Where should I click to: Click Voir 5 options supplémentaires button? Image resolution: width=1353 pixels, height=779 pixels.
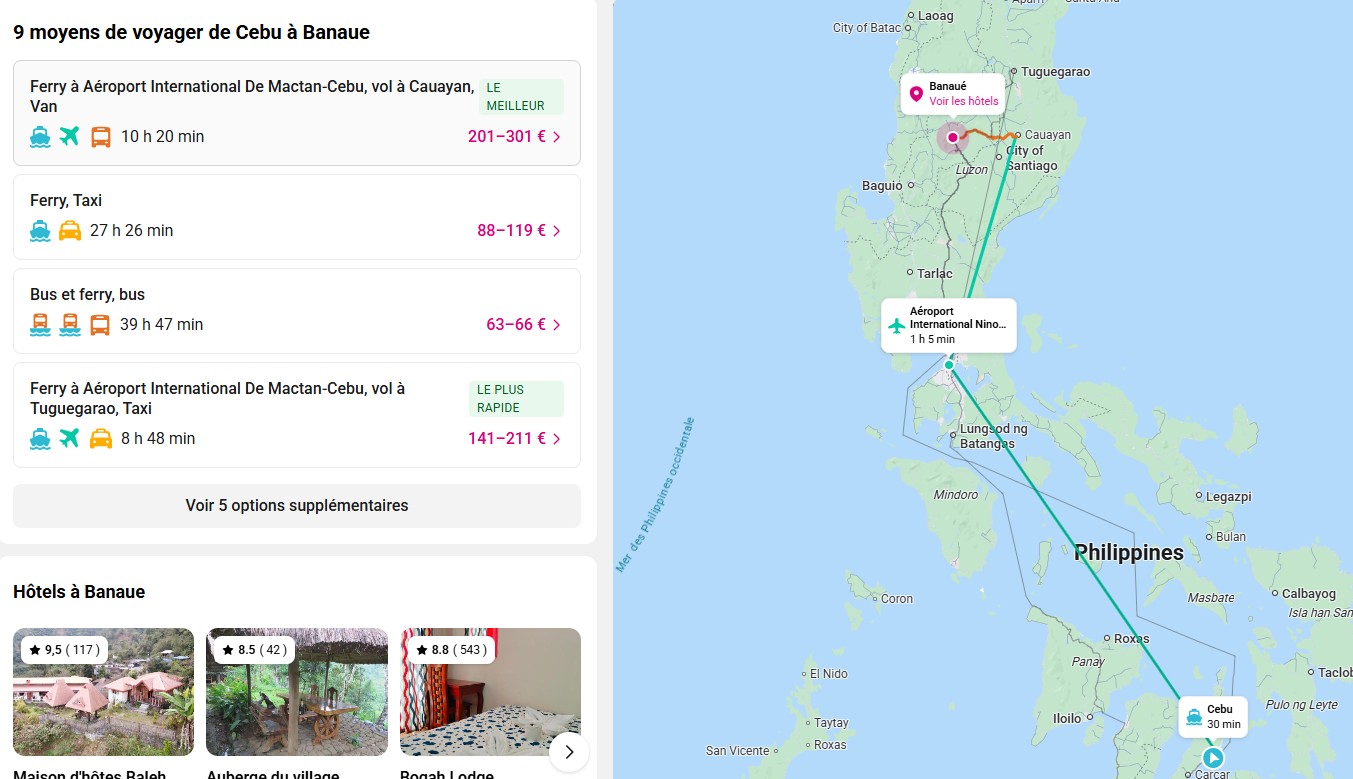pos(297,506)
